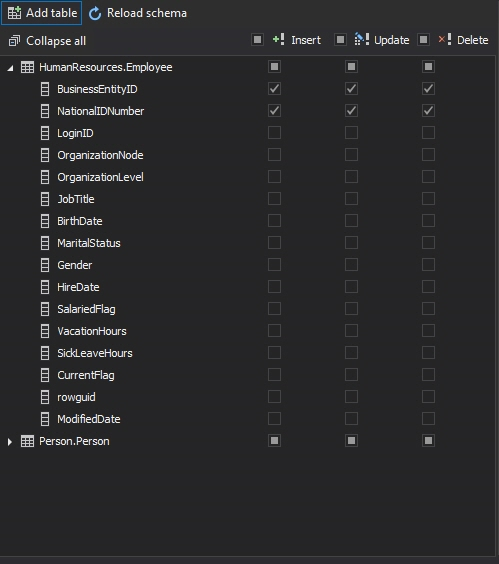Click the Collapse all stacked squares icon

(x=14, y=41)
